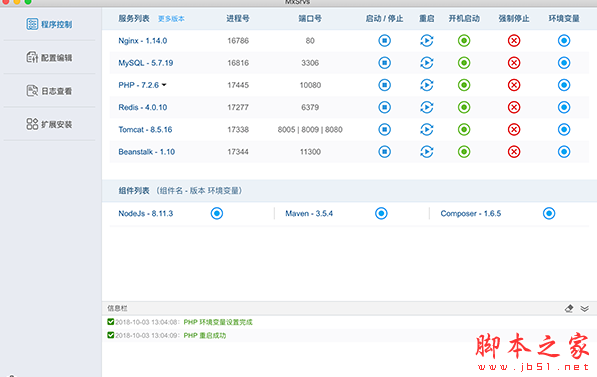Open the PHP version dropdown arrow

164,85
